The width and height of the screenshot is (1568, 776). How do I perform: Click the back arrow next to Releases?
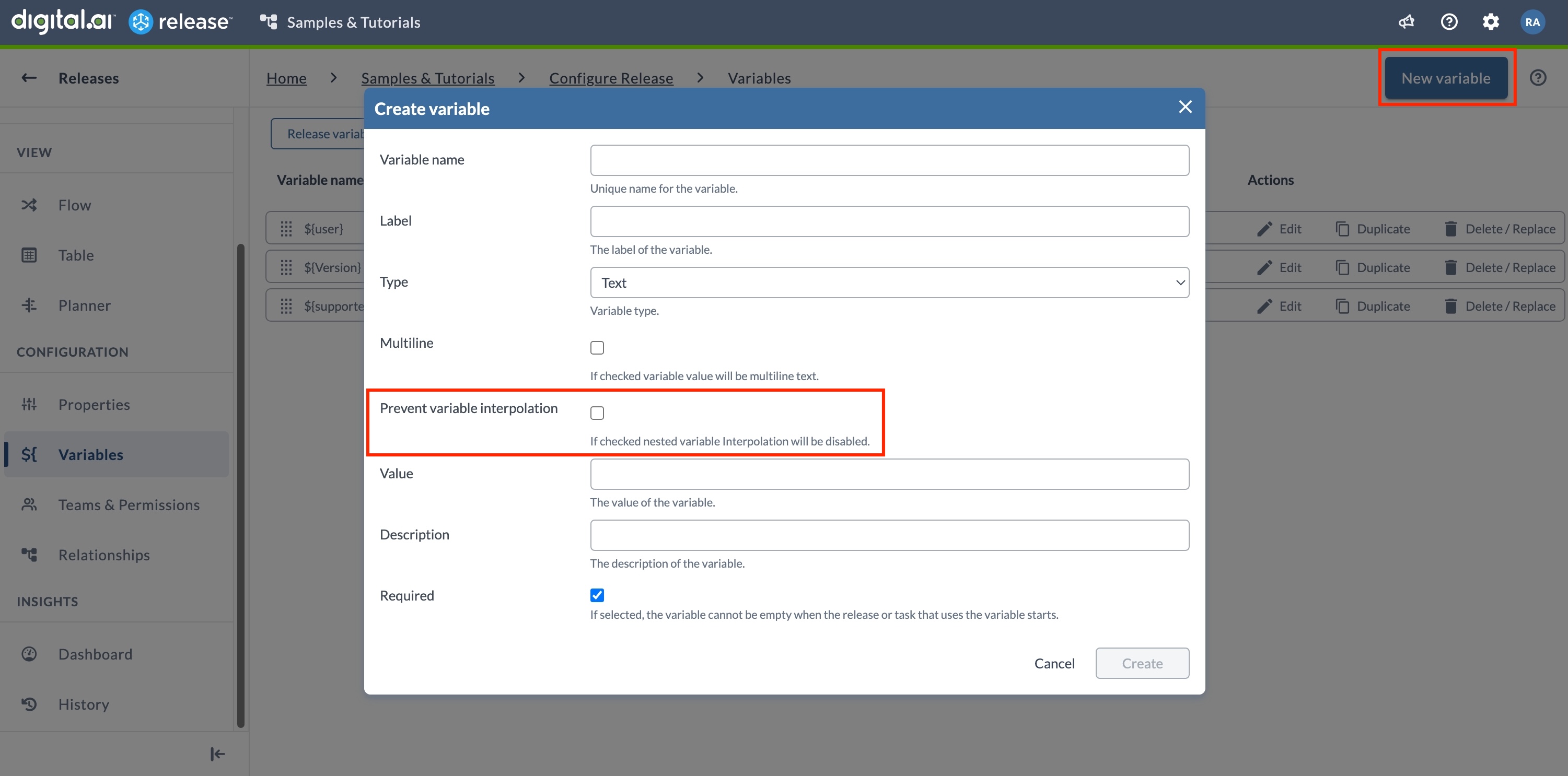coord(29,78)
